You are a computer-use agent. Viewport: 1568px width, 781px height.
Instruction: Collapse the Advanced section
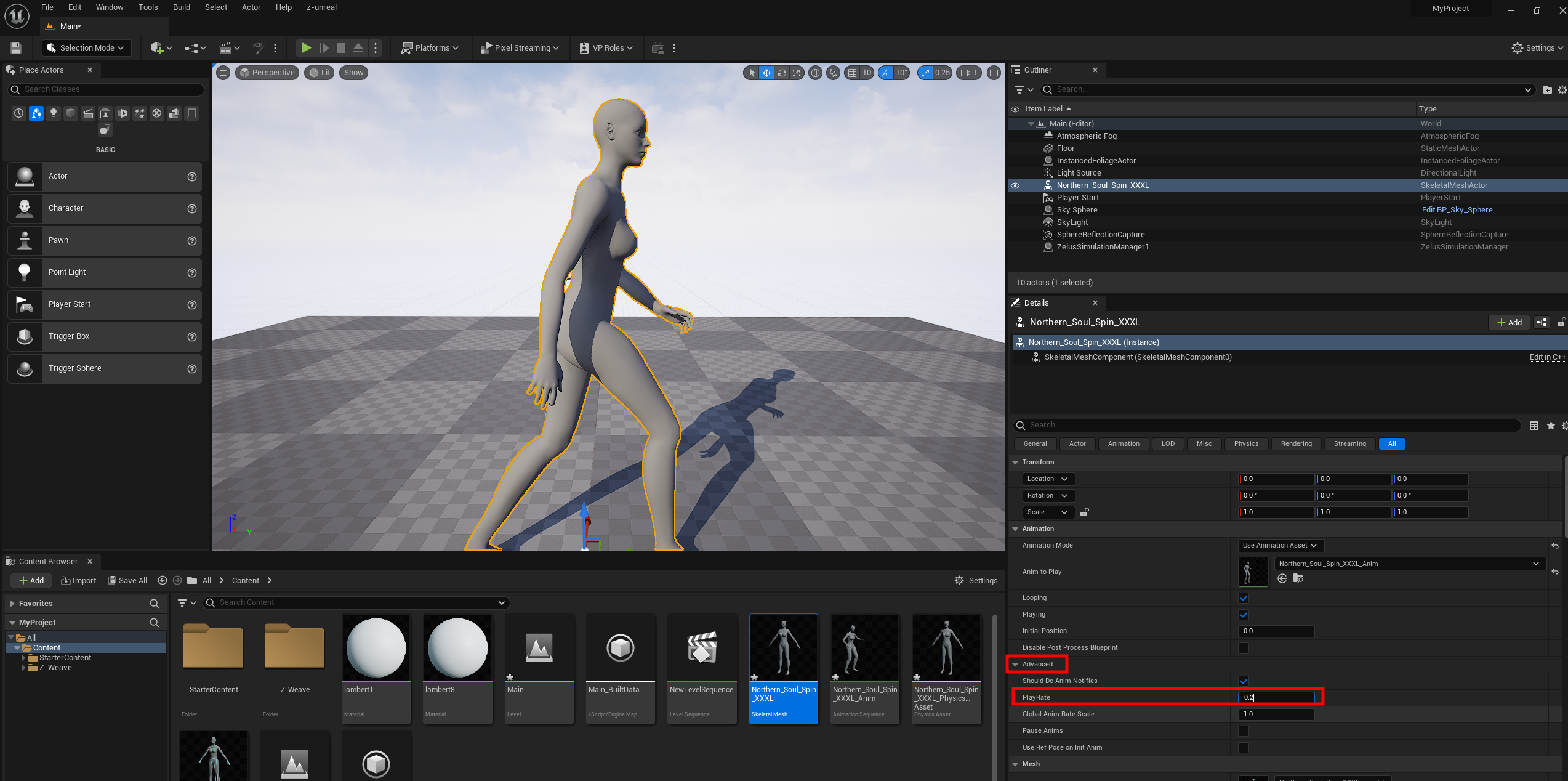tap(1015, 665)
